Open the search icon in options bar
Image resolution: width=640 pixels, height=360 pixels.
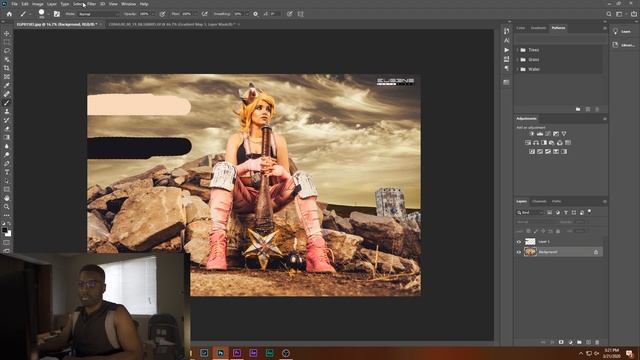[609, 14]
